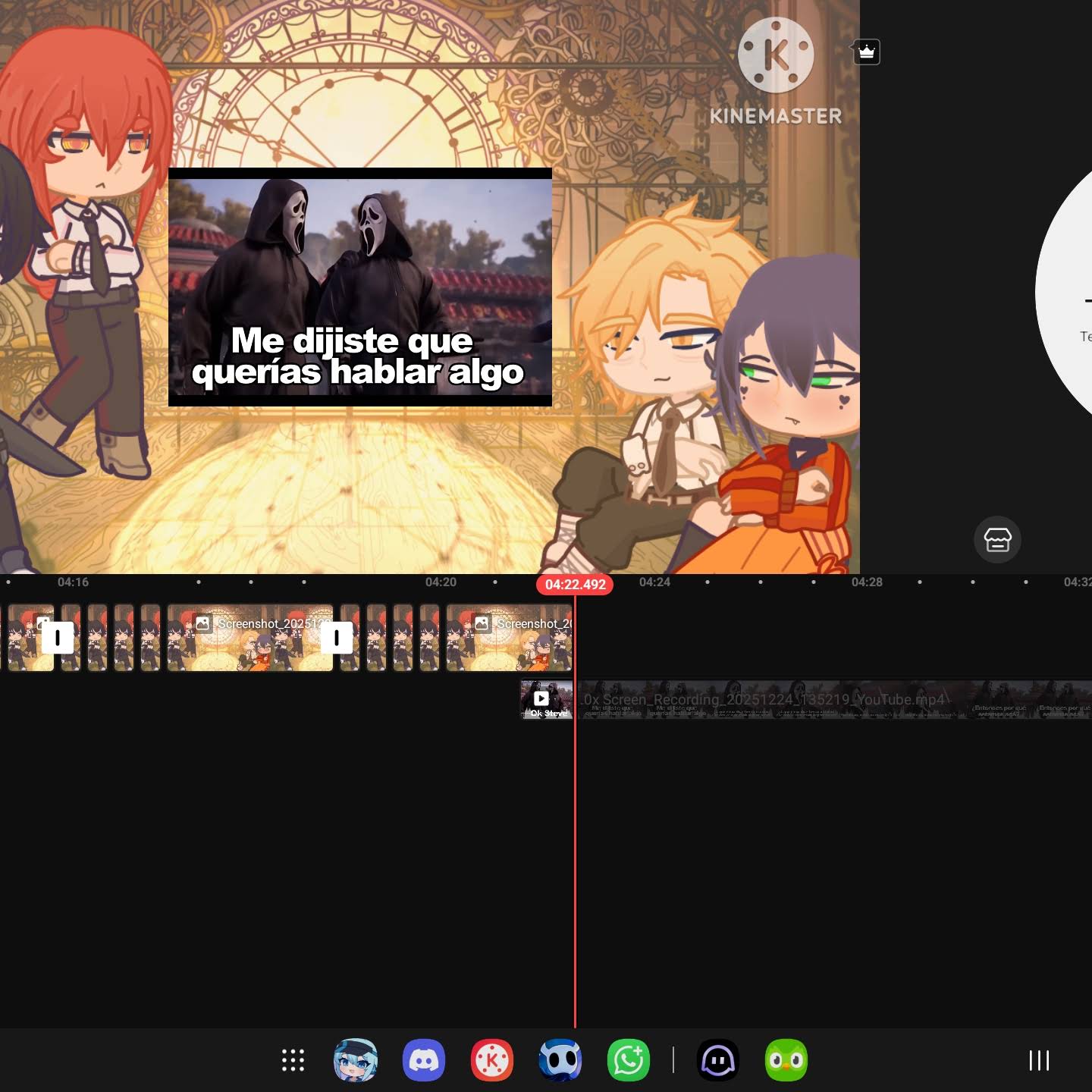Image resolution: width=1092 pixels, height=1092 pixels.
Task: Open the purple ghost face app icon
Action: pos(717,1060)
